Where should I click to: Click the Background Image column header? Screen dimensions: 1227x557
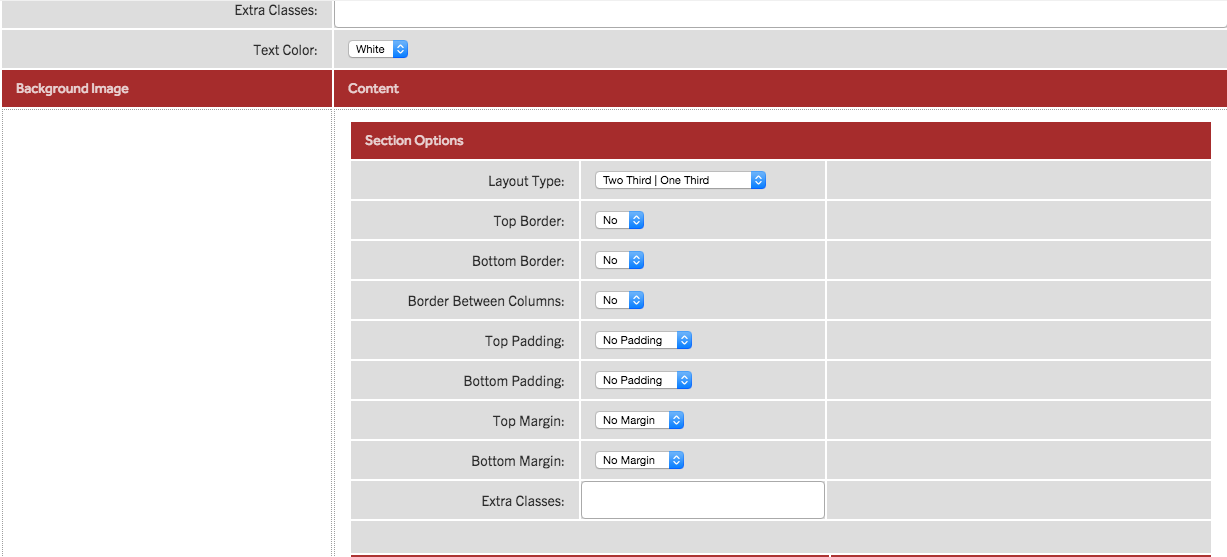coord(72,88)
